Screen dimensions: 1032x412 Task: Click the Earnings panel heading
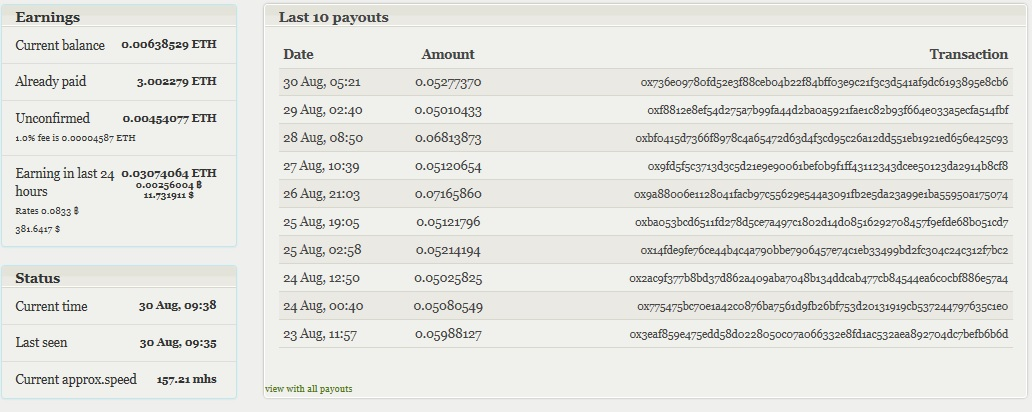(47, 17)
